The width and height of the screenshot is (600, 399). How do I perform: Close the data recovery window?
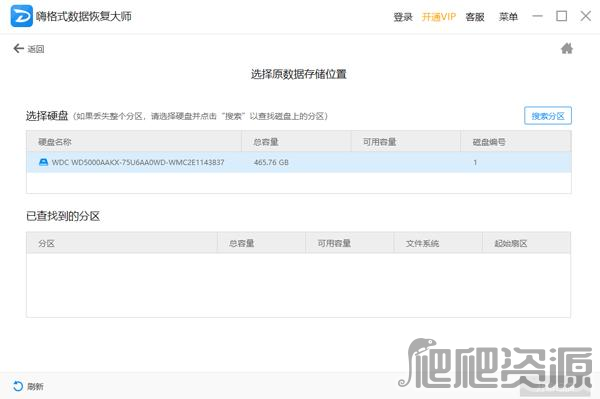[x=585, y=16]
